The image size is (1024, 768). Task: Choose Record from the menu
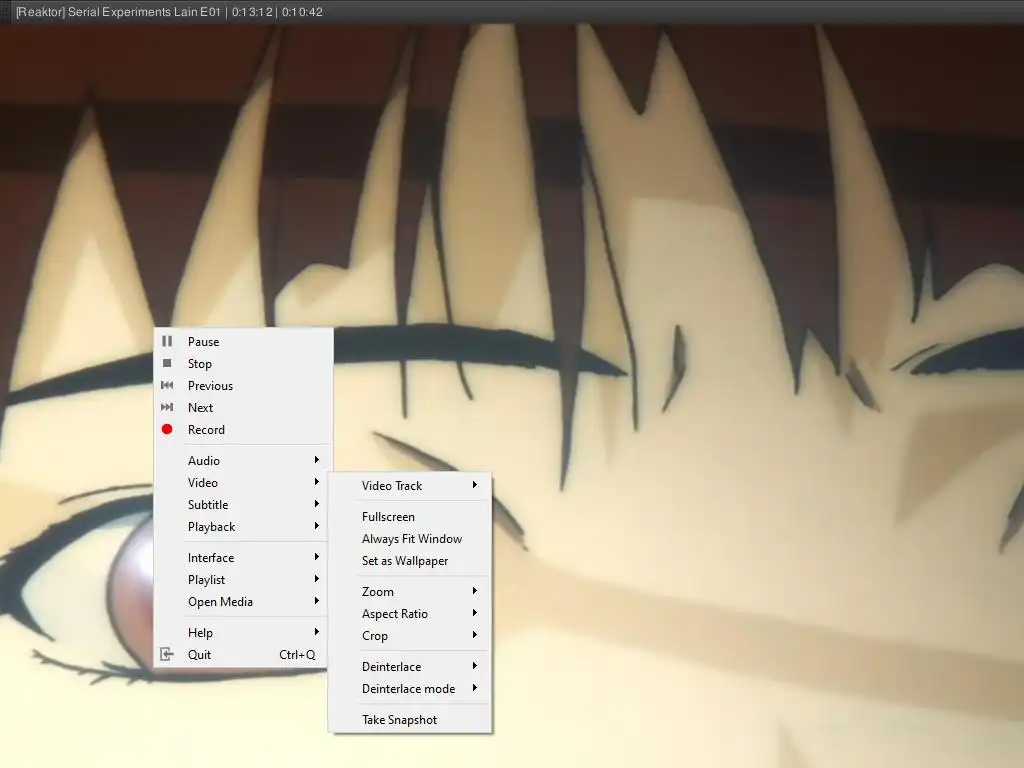click(x=244, y=430)
